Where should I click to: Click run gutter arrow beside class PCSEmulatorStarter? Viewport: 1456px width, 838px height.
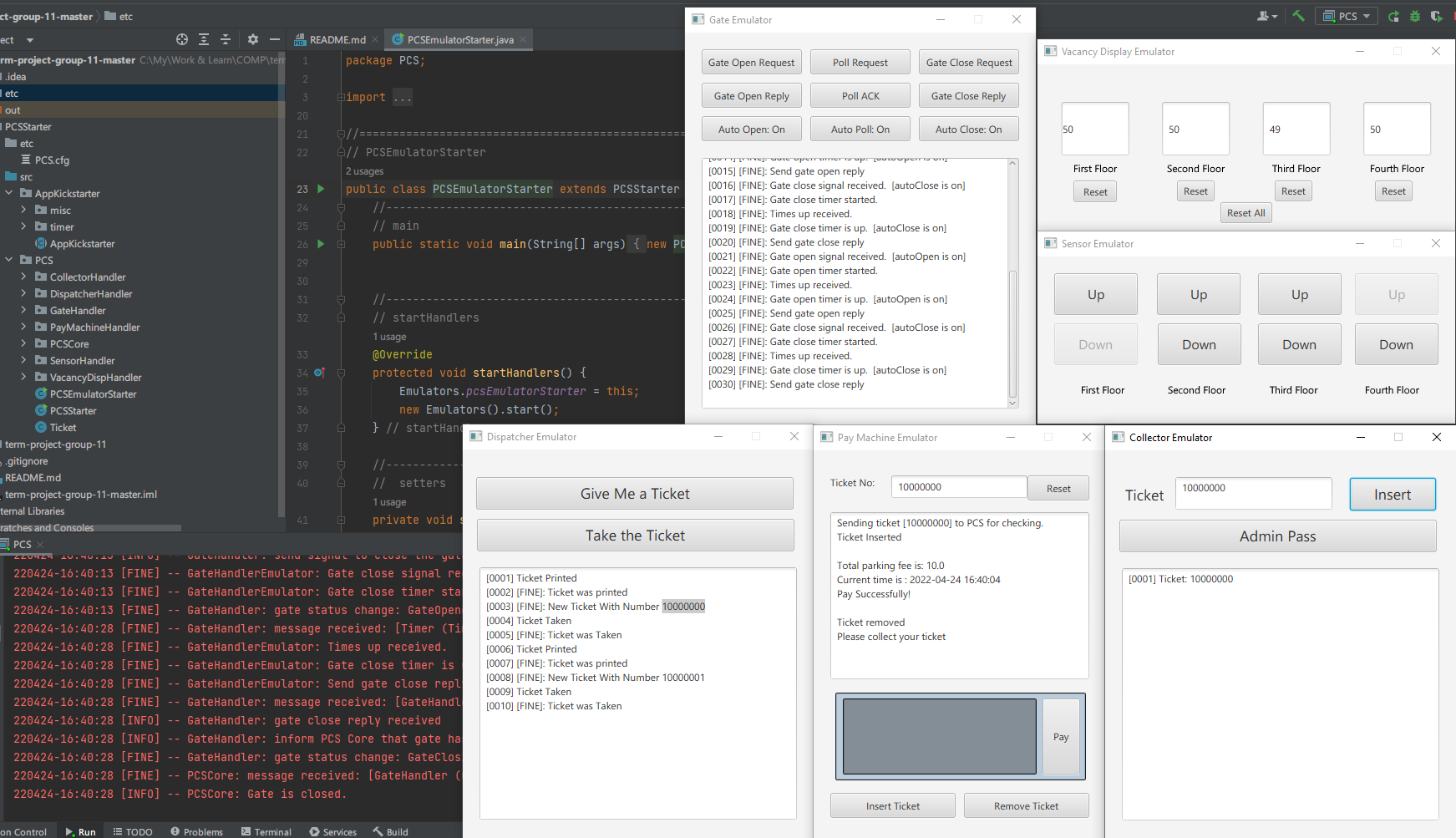point(320,189)
